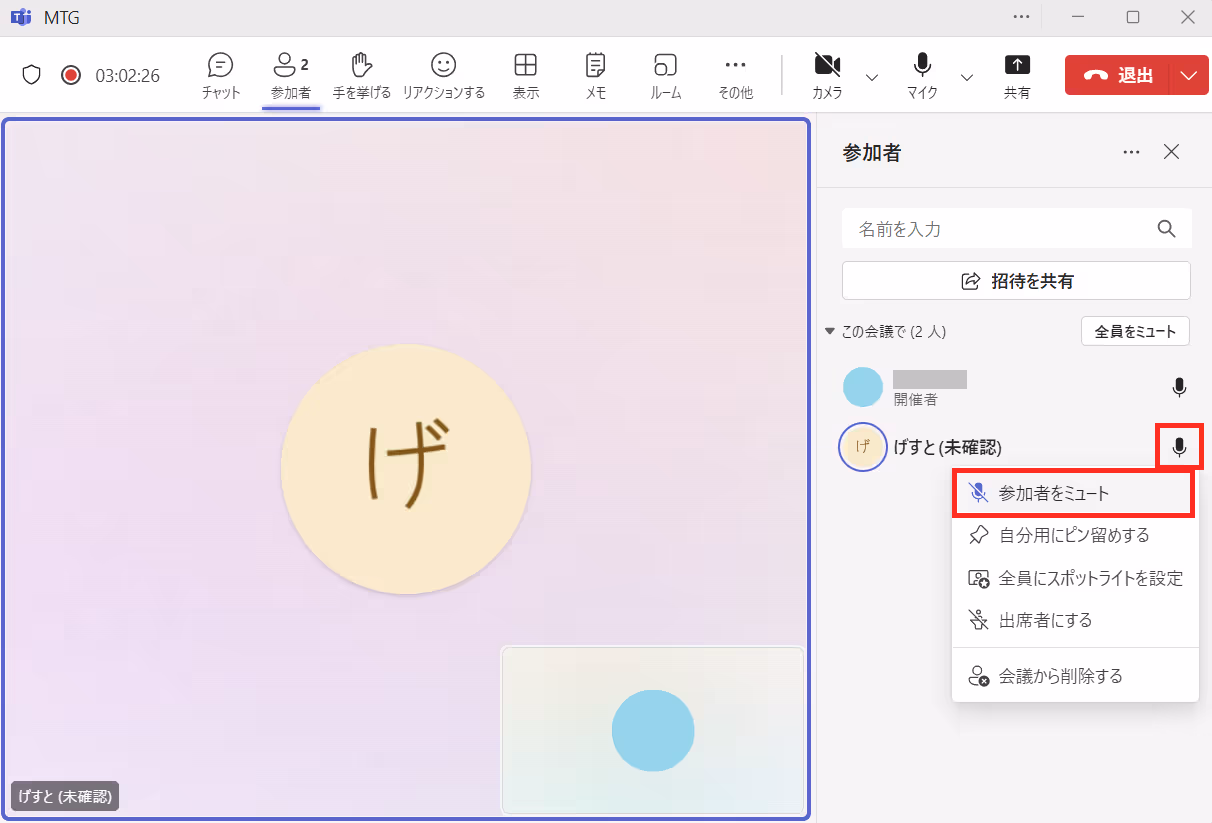1212x823 pixels.
Task: Click the Teams logo in title bar
Action: click(20, 17)
